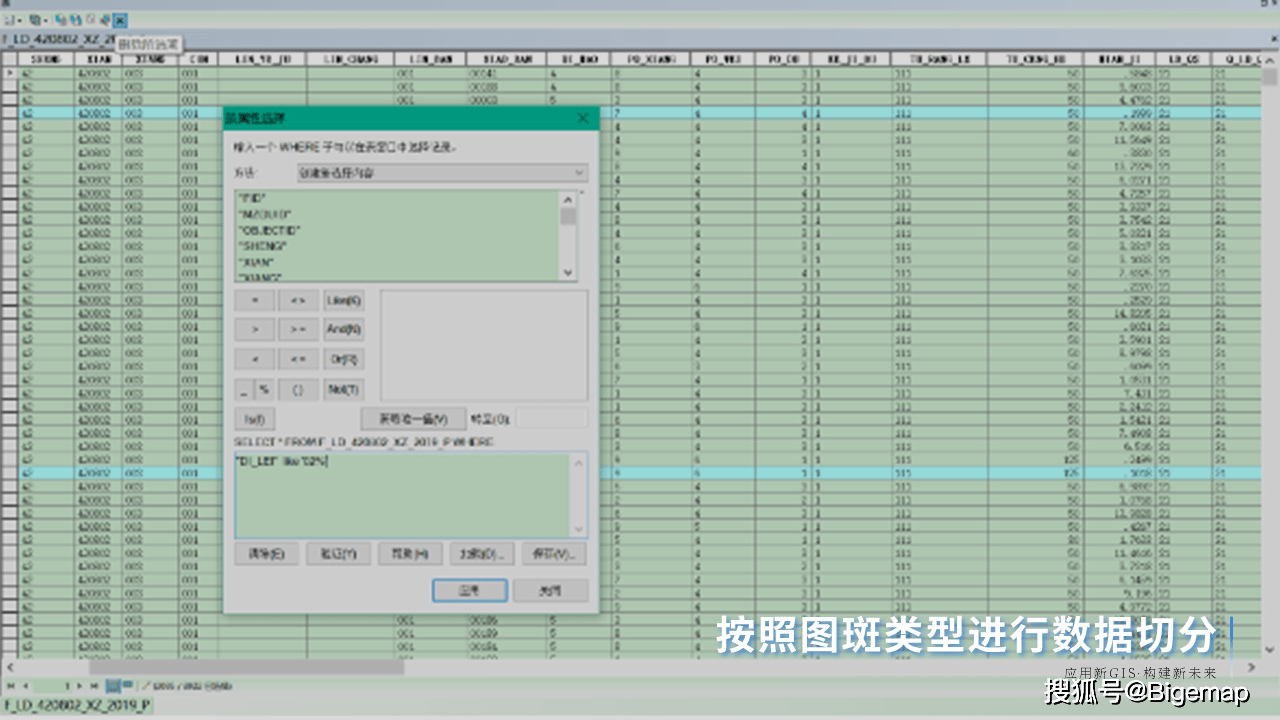This screenshot has width=1280, height=720.
Task: Click the DI_MAO column header
Action: coord(579,60)
